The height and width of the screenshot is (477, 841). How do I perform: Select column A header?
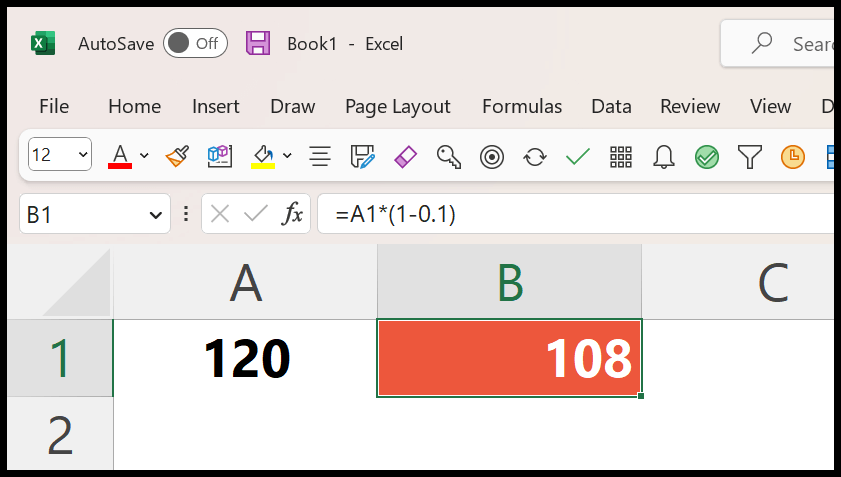click(x=246, y=282)
